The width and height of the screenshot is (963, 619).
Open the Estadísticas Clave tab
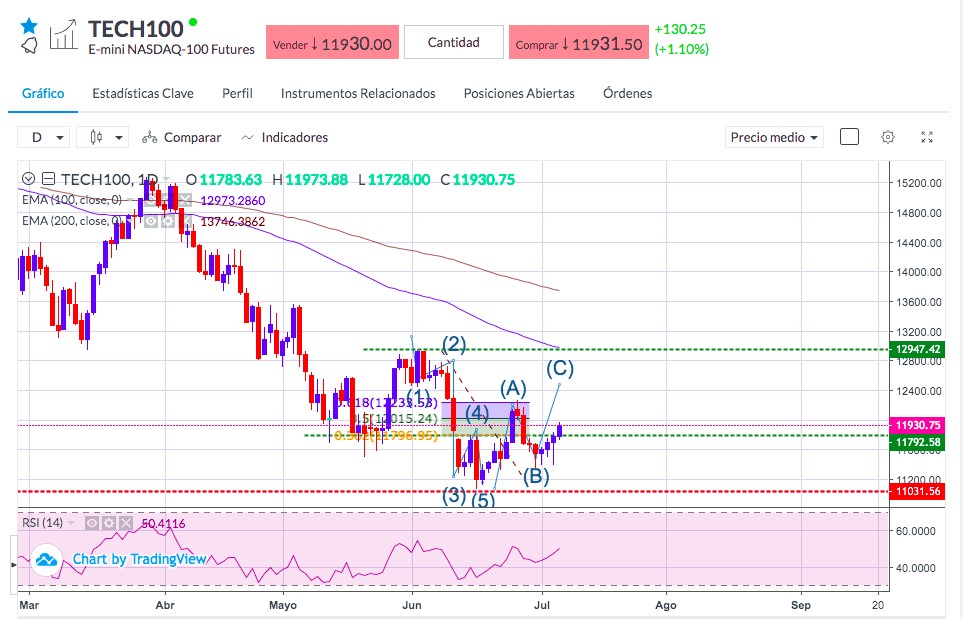[x=143, y=93]
